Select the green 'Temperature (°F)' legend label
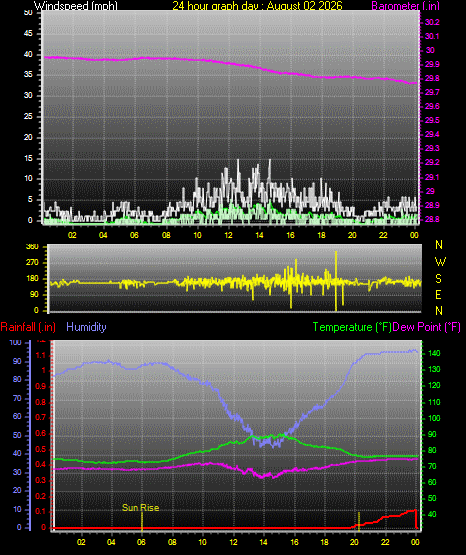The image size is (466, 555). point(352,327)
